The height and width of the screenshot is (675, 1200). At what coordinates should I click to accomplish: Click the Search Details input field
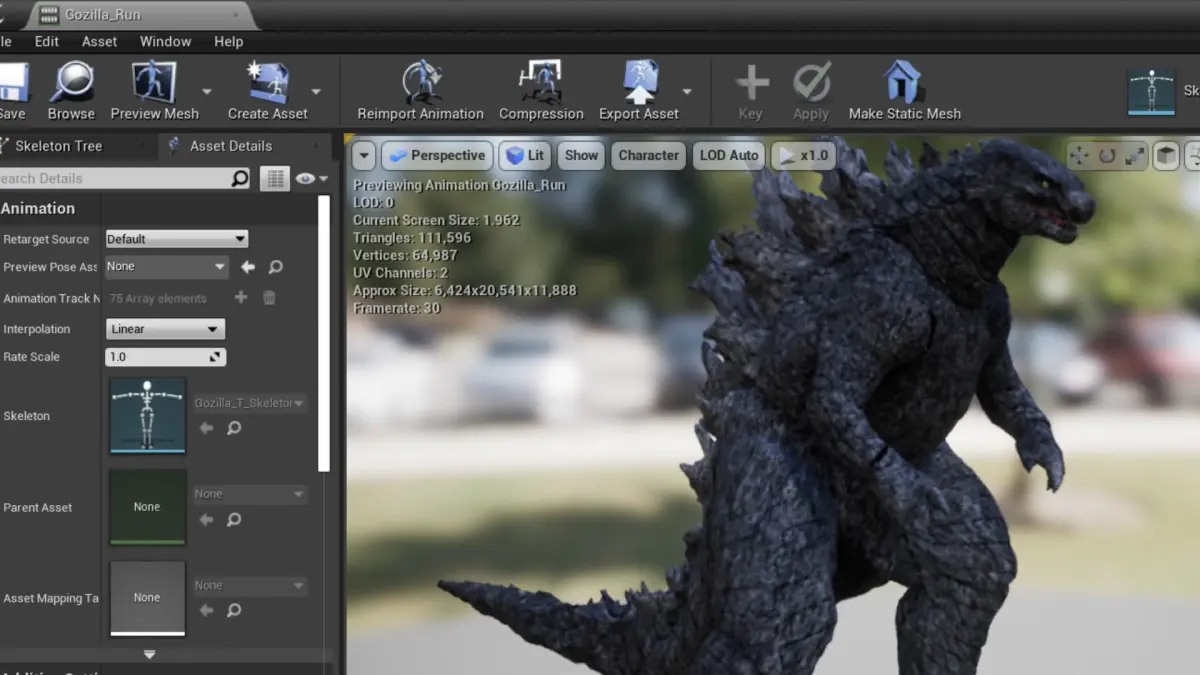click(115, 178)
